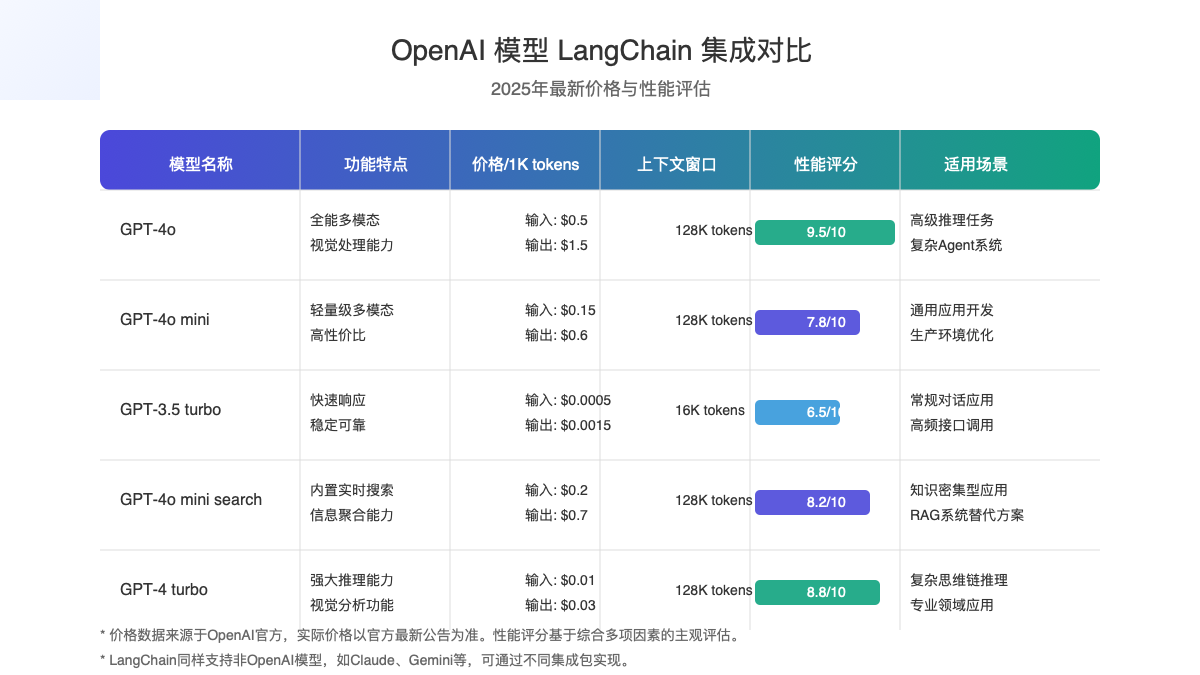Click the 6.5/10 performance score bar

(x=797, y=412)
